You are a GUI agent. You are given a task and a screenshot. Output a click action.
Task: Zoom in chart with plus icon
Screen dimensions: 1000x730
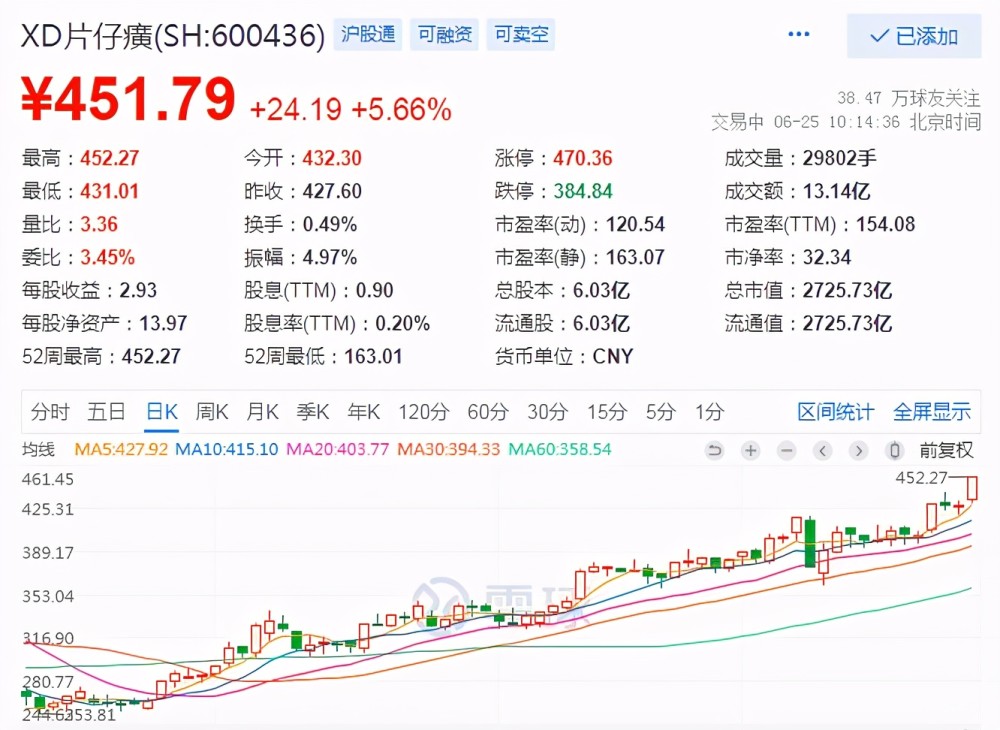pos(751,451)
